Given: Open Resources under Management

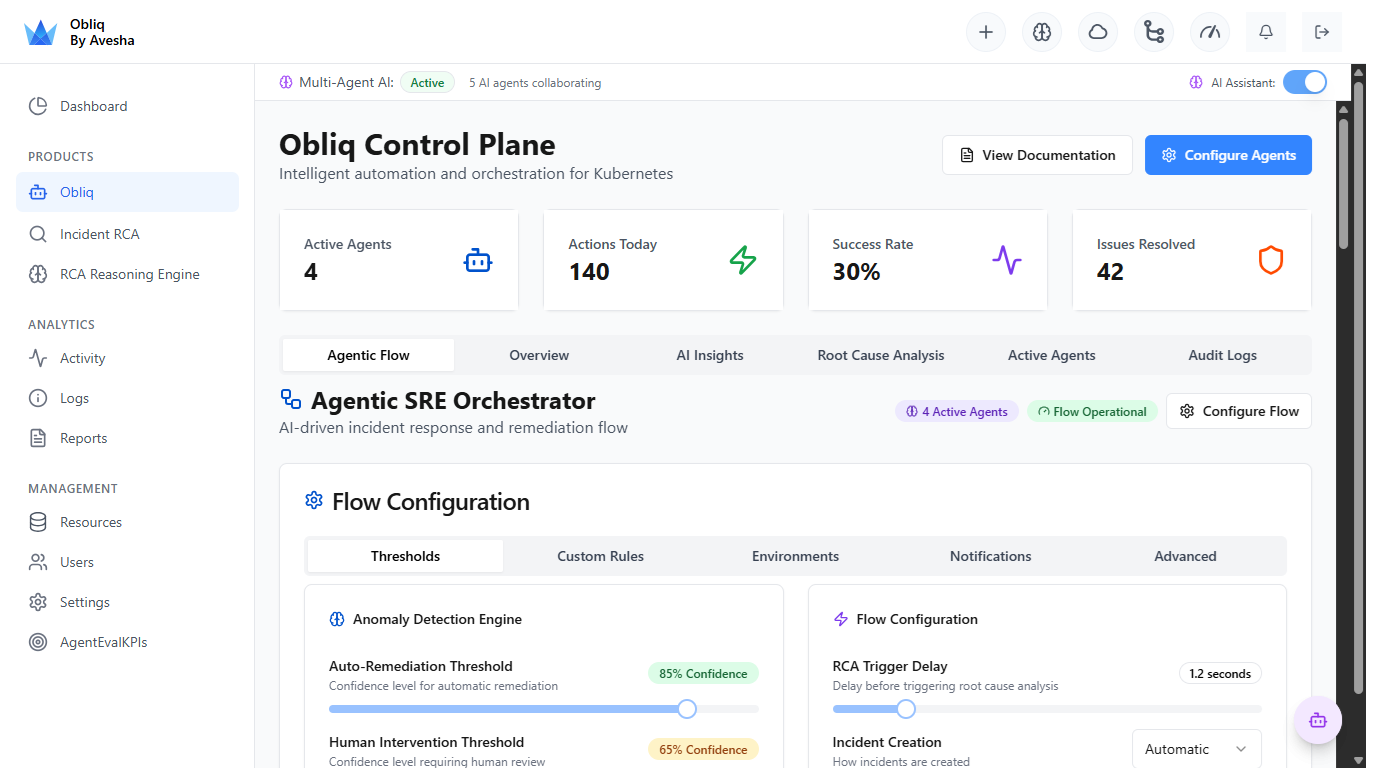Looking at the screenshot, I should 127,522.
